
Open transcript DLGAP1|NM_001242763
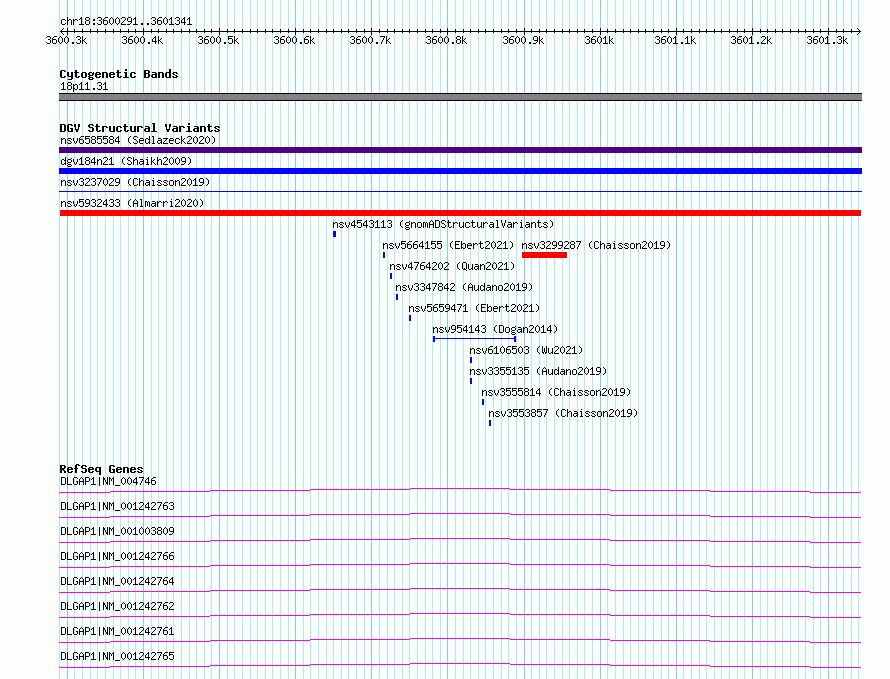pyautogui.click(x=117, y=506)
